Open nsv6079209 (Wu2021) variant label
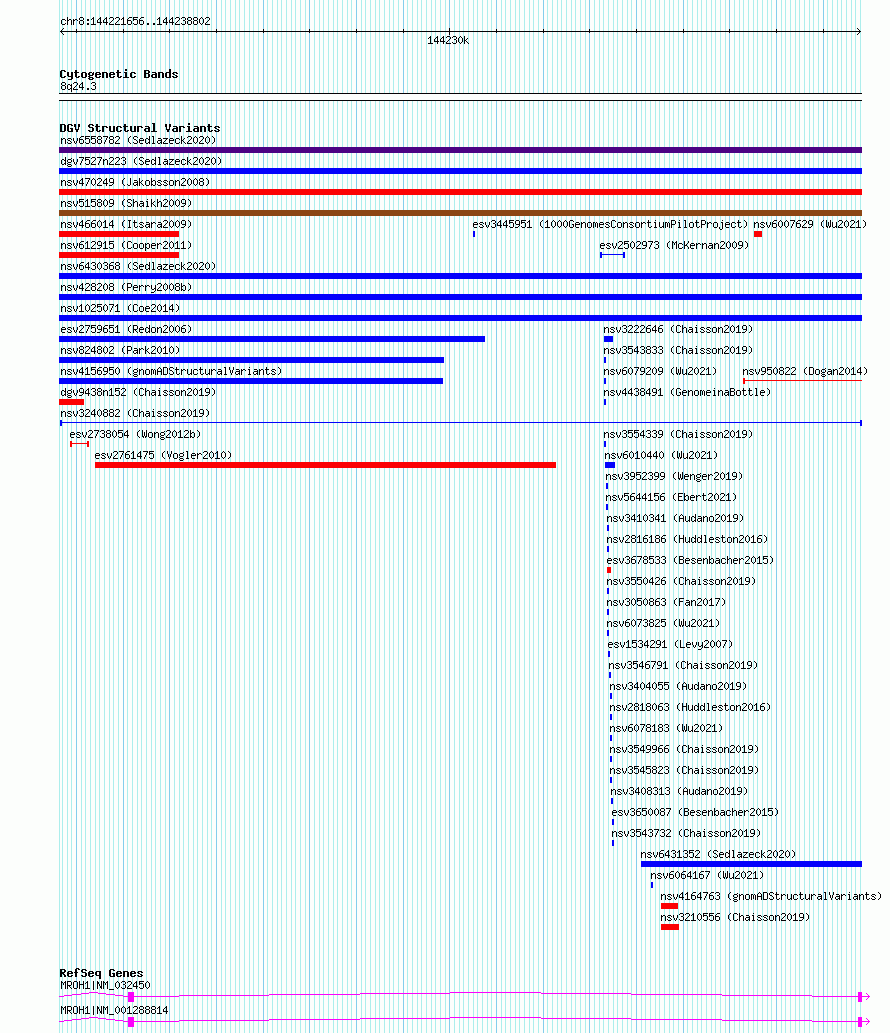 [660, 372]
